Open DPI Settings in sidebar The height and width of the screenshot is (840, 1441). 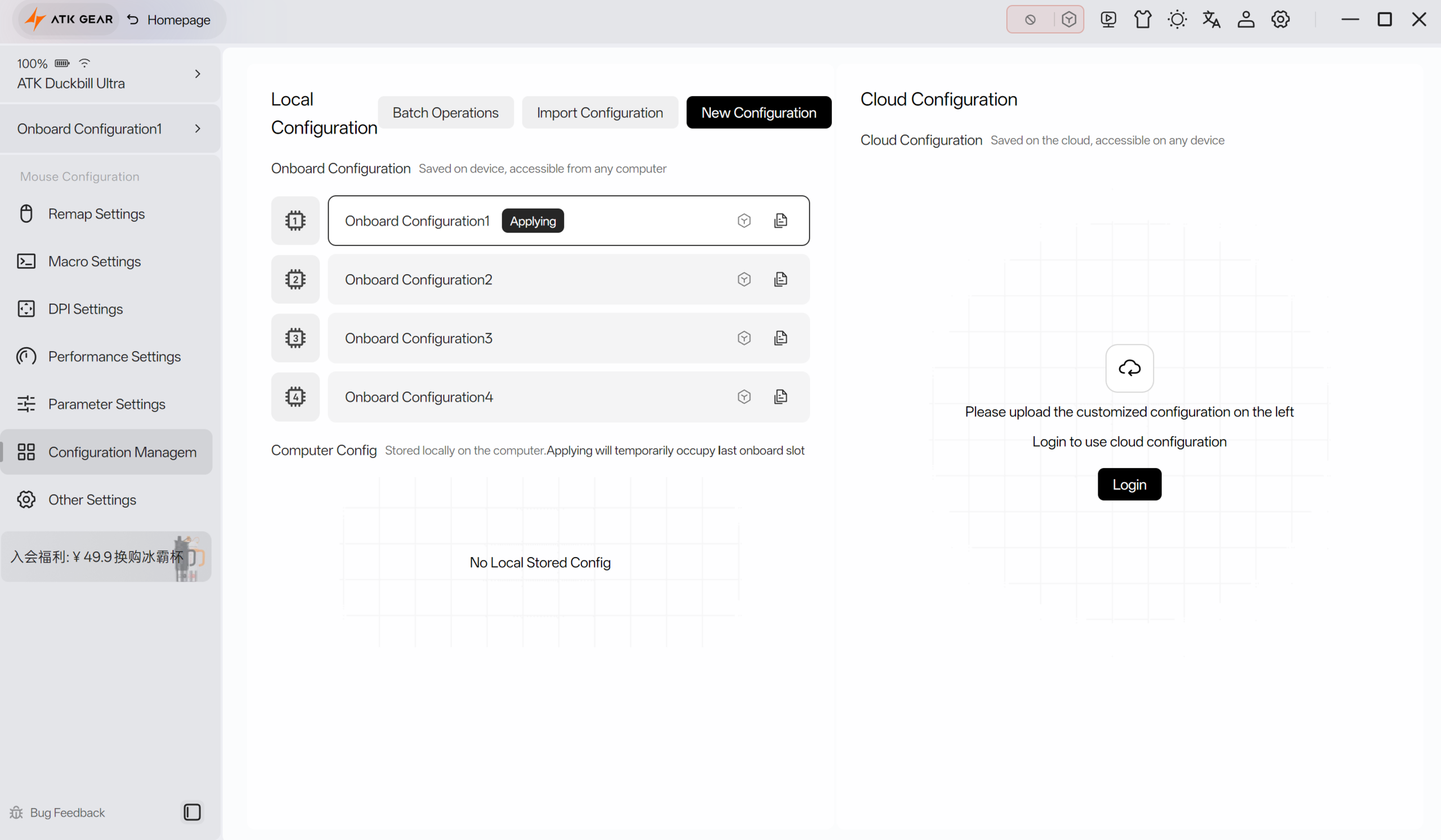pyautogui.click(x=86, y=309)
